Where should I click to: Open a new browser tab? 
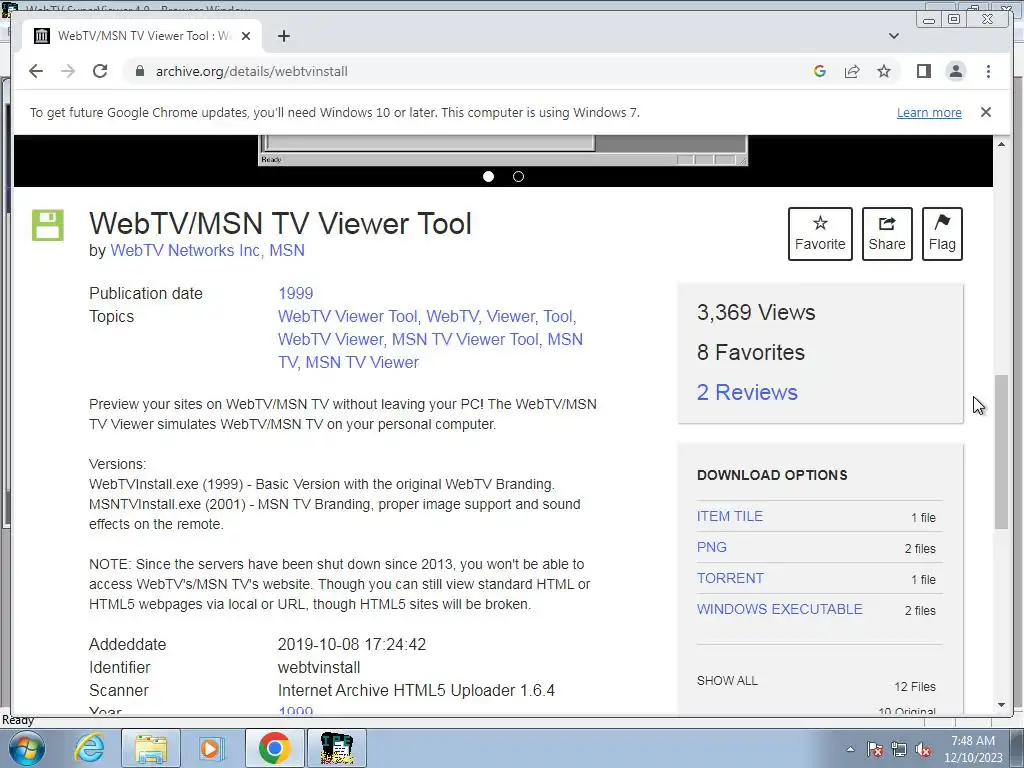[x=283, y=36]
